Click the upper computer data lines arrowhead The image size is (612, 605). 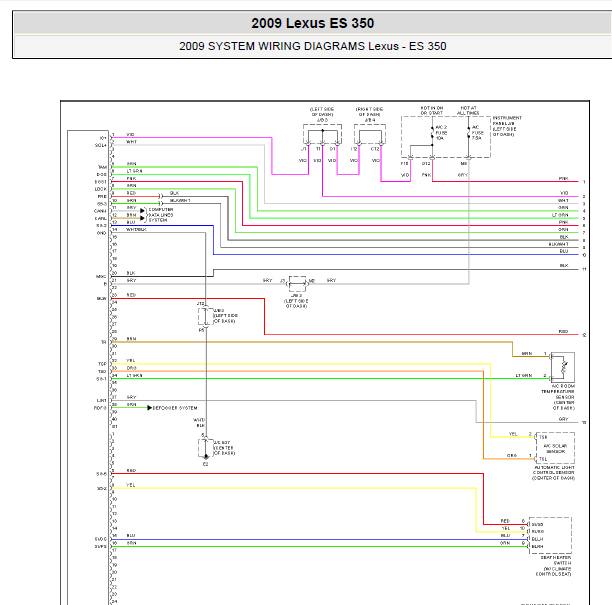click(x=142, y=211)
